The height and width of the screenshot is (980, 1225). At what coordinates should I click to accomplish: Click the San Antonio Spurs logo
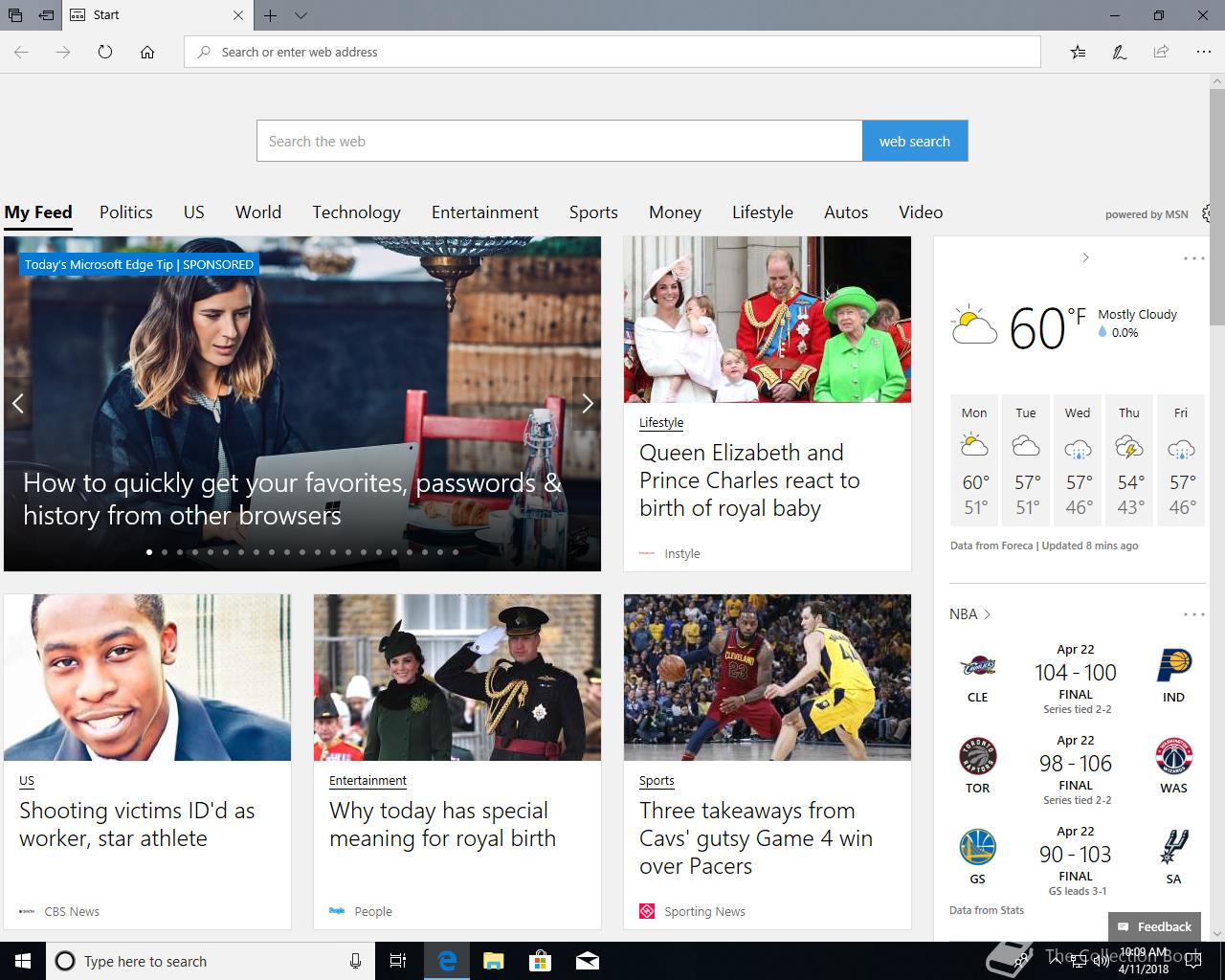[1173, 848]
